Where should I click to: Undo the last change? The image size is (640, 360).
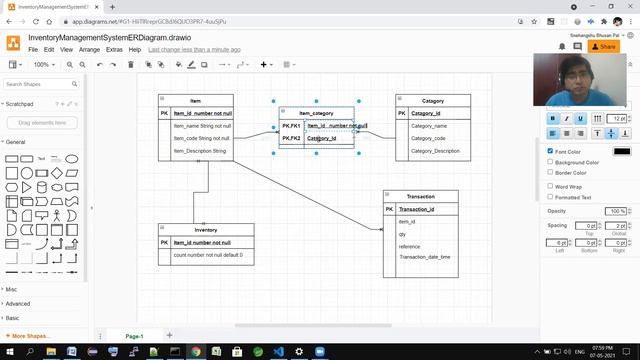(100, 64)
